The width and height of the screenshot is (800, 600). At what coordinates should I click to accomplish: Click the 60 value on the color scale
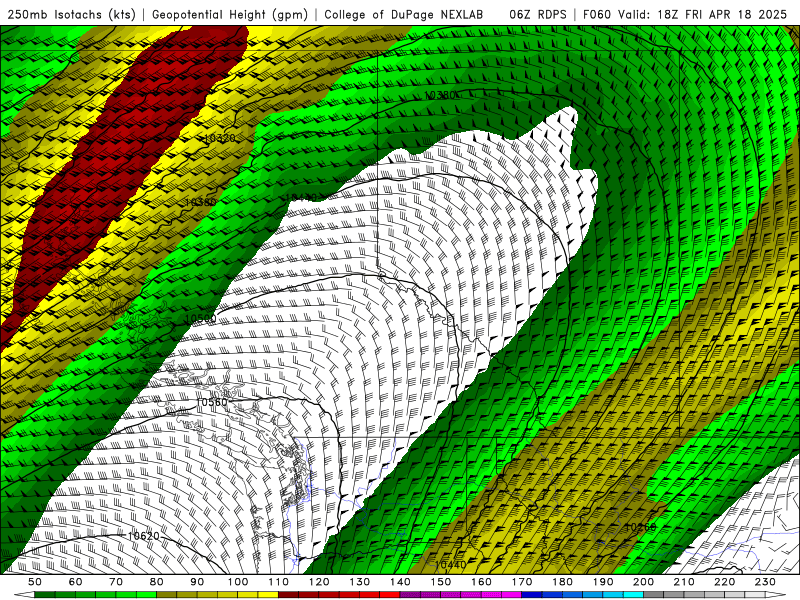pos(75,582)
